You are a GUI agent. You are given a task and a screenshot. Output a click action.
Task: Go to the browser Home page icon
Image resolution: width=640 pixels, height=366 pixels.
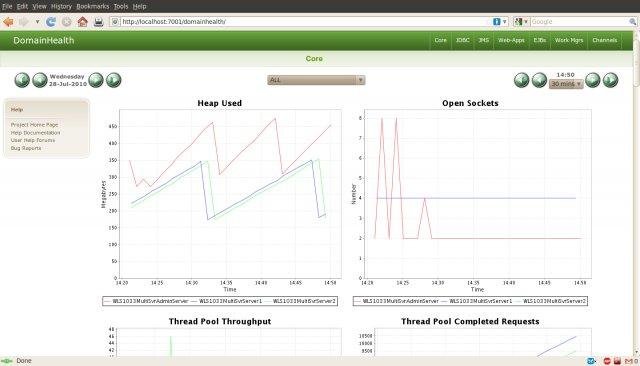point(82,22)
